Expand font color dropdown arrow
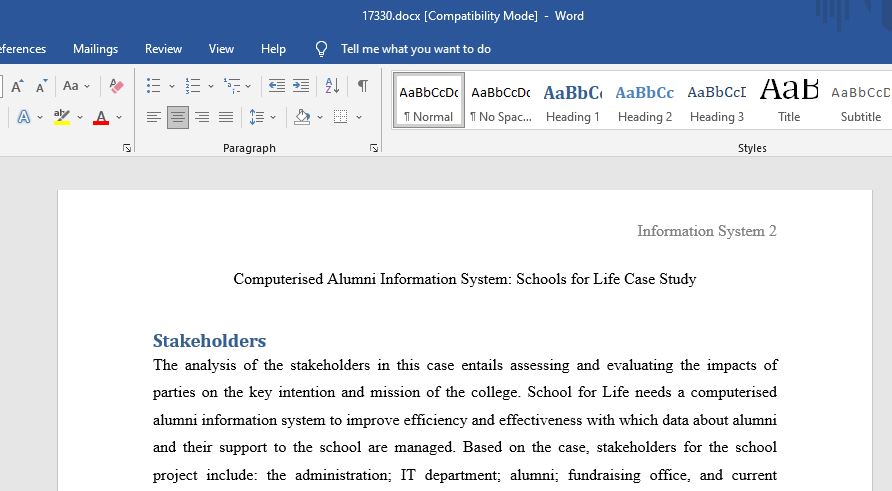The height and width of the screenshot is (491, 892). pyautogui.click(x=119, y=118)
